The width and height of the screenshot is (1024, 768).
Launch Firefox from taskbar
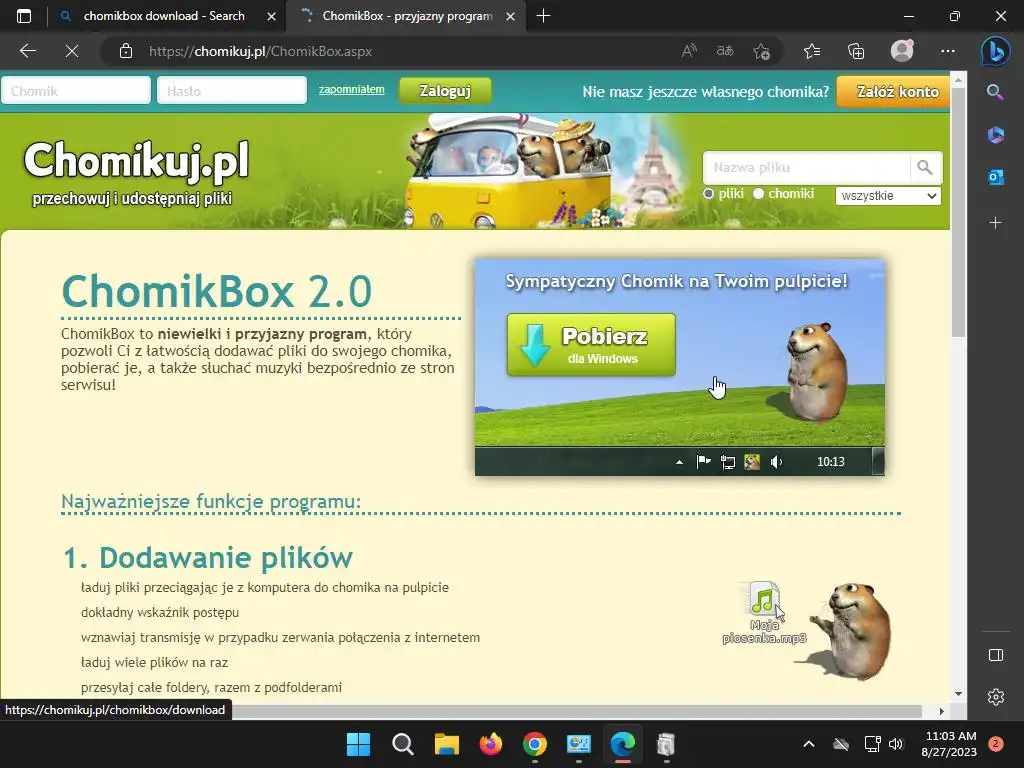490,744
